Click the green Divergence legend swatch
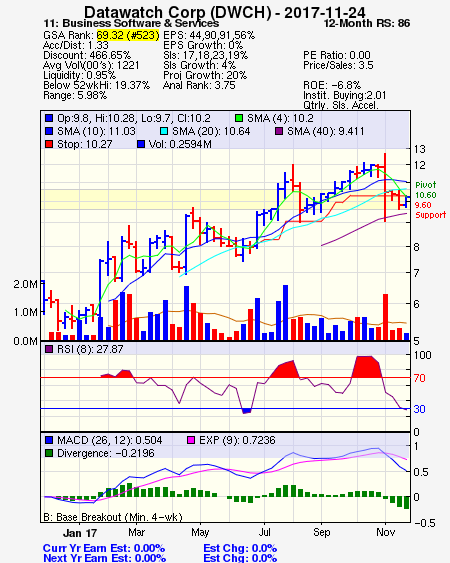 [49, 453]
